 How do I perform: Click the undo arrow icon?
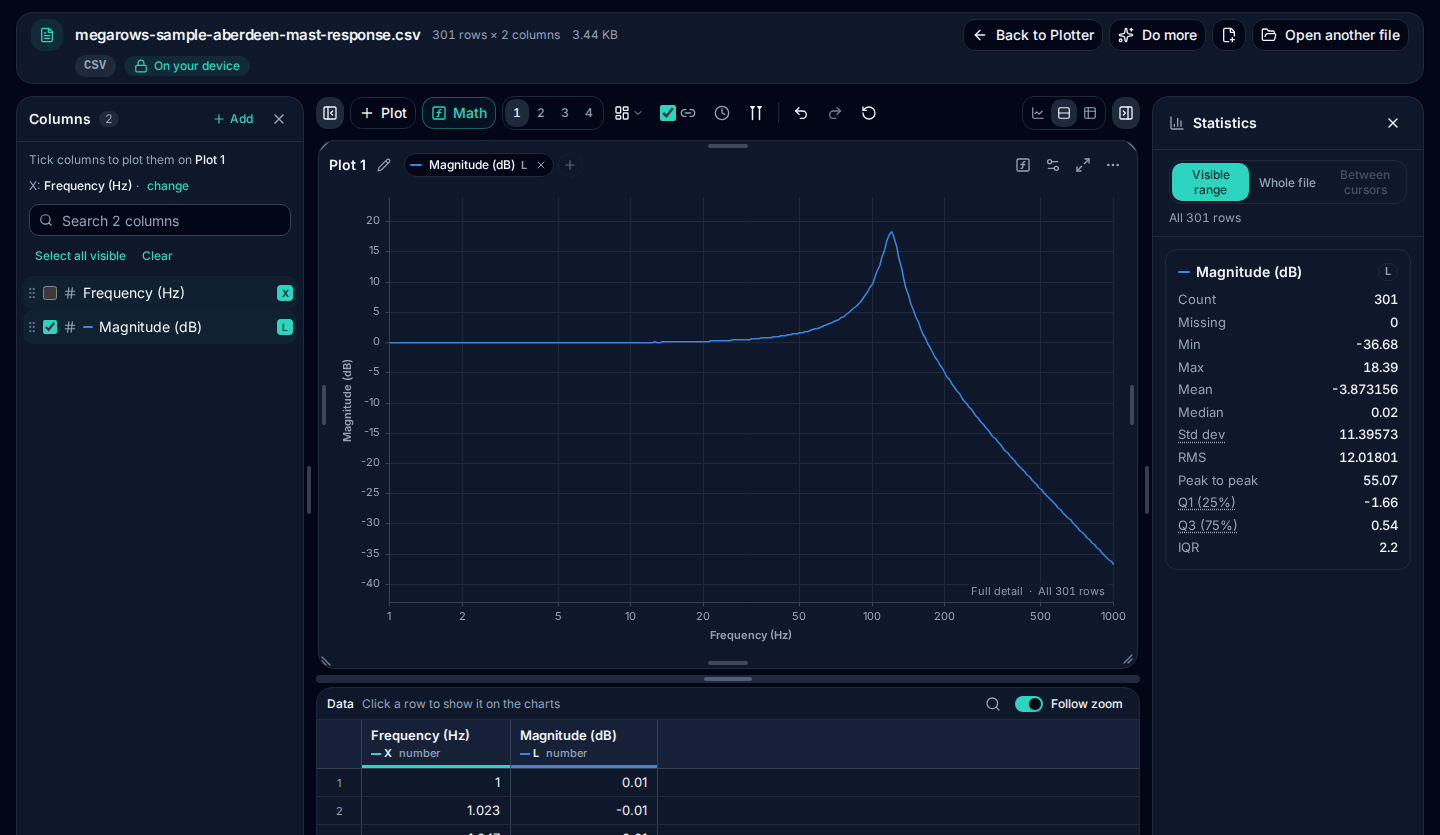pyautogui.click(x=801, y=113)
